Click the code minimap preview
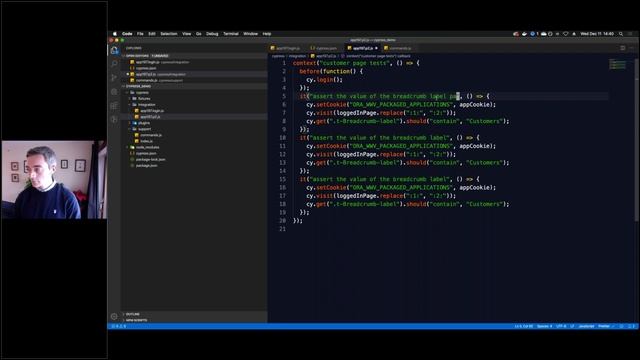This screenshot has width=640, height=360. (x=617, y=64)
